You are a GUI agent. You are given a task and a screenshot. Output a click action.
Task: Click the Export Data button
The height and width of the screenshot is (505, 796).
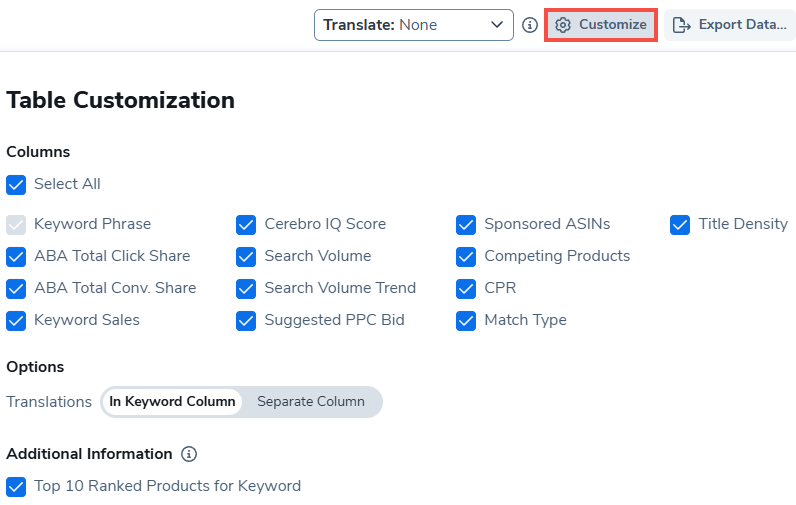point(730,25)
